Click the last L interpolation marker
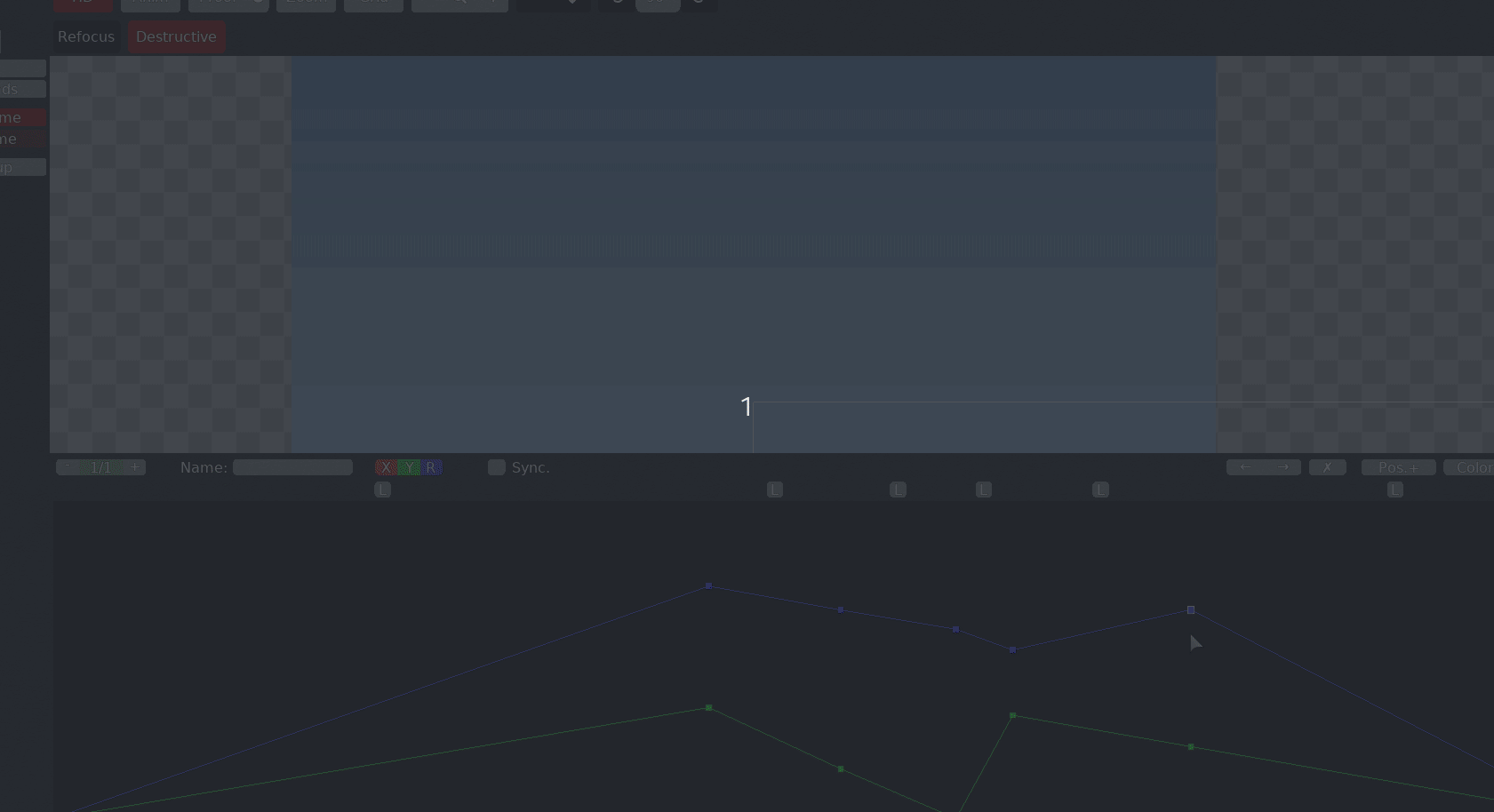Image resolution: width=1494 pixels, height=812 pixels. pos(1395,490)
